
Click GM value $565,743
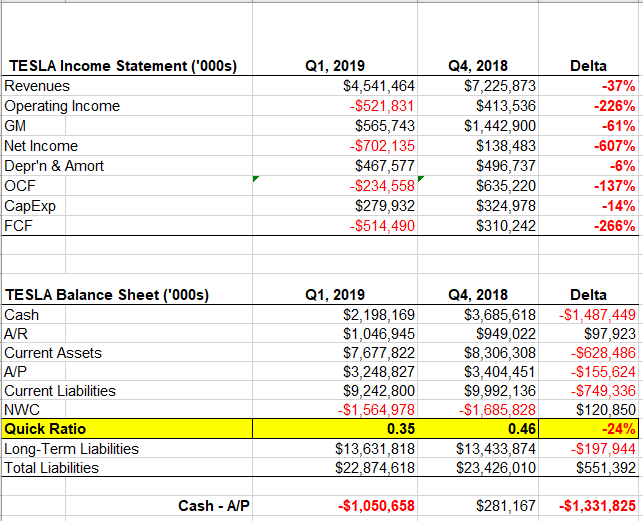(385, 126)
